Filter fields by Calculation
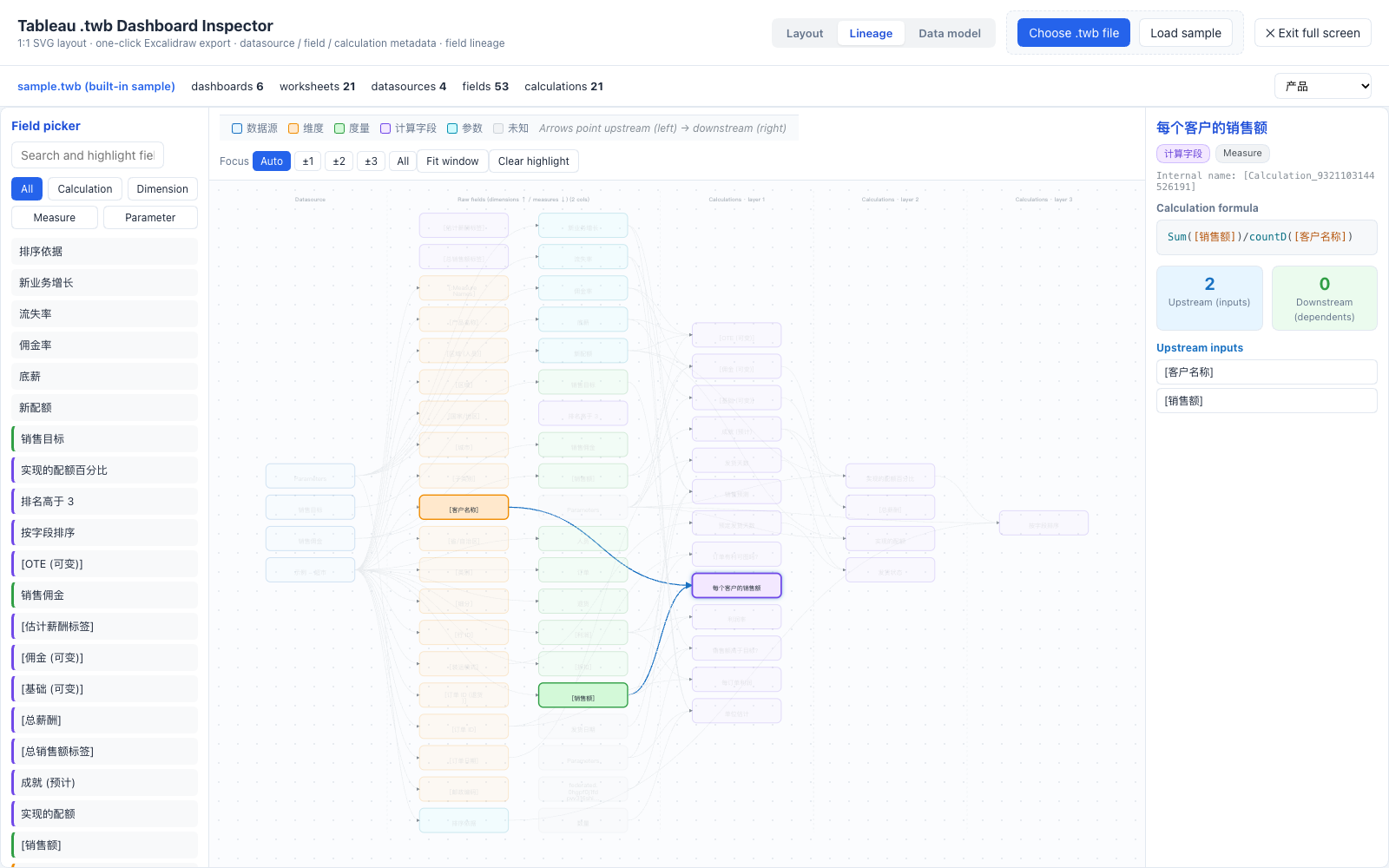The height and width of the screenshot is (868, 1389). [85, 189]
